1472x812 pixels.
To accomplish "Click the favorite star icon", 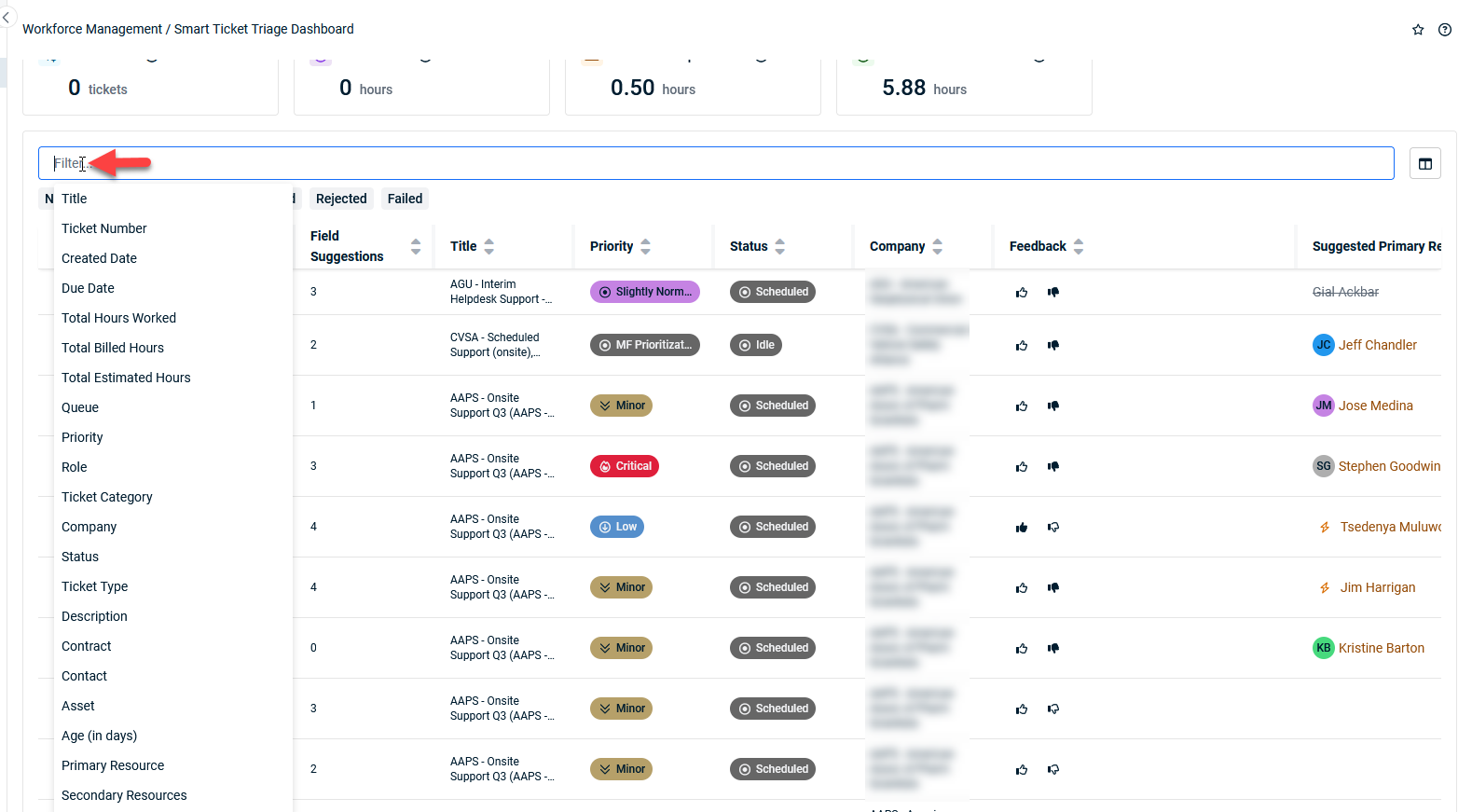I will pos(1418,30).
